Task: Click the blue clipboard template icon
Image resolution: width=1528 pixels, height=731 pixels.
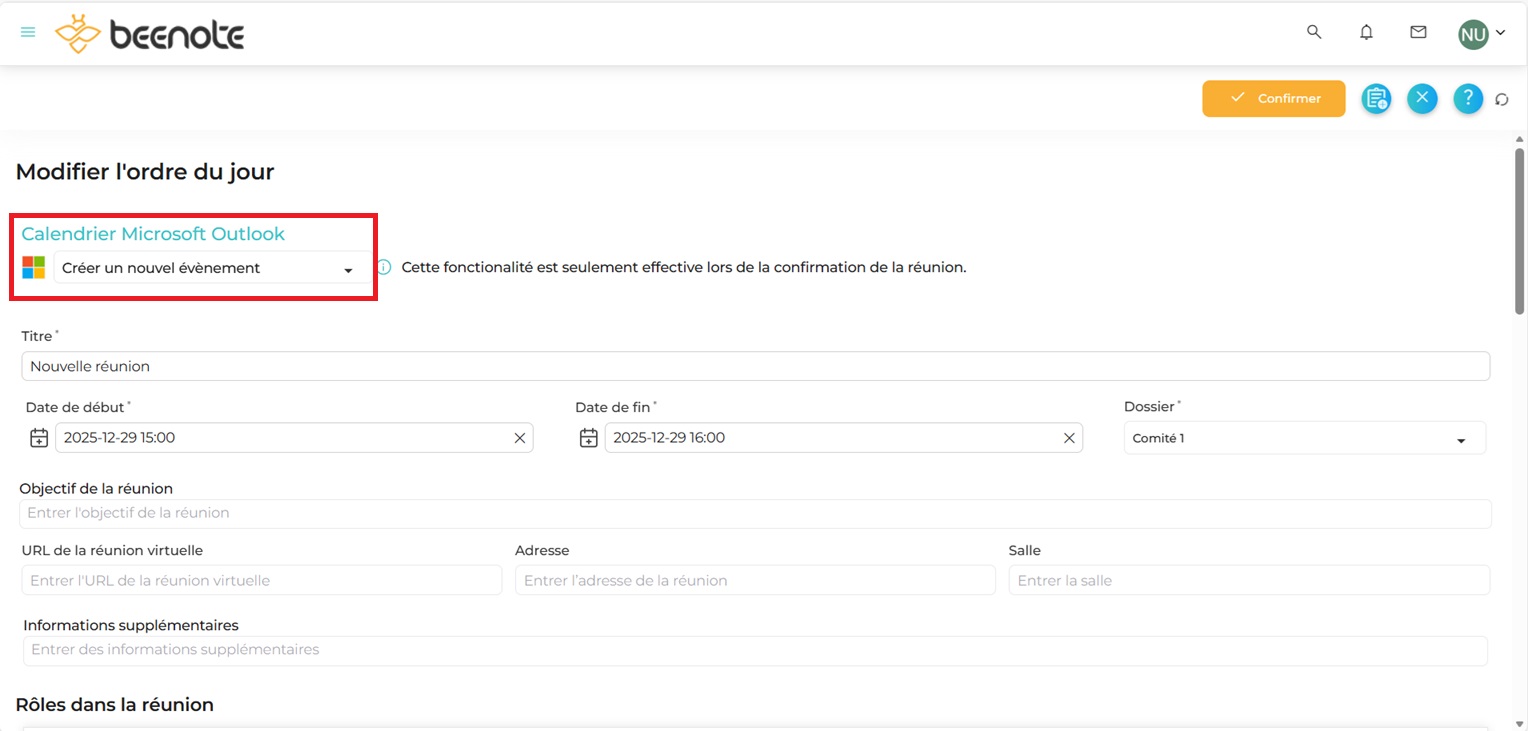Action: click(x=1376, y=98)
